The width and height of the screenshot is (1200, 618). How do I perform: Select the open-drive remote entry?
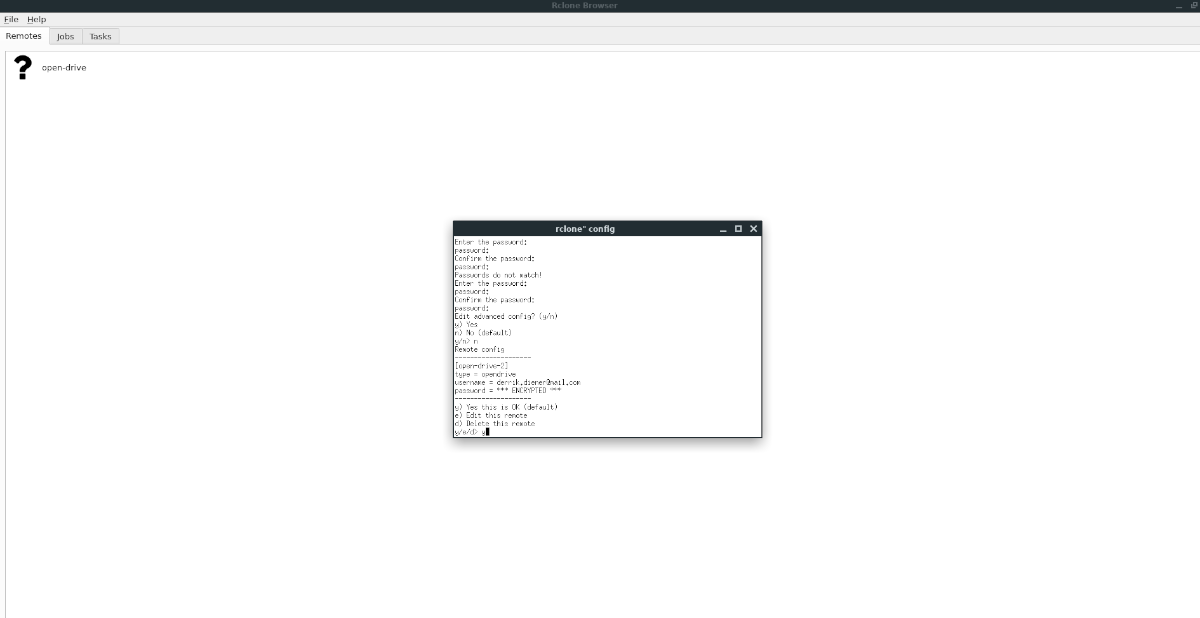(62, 68)
